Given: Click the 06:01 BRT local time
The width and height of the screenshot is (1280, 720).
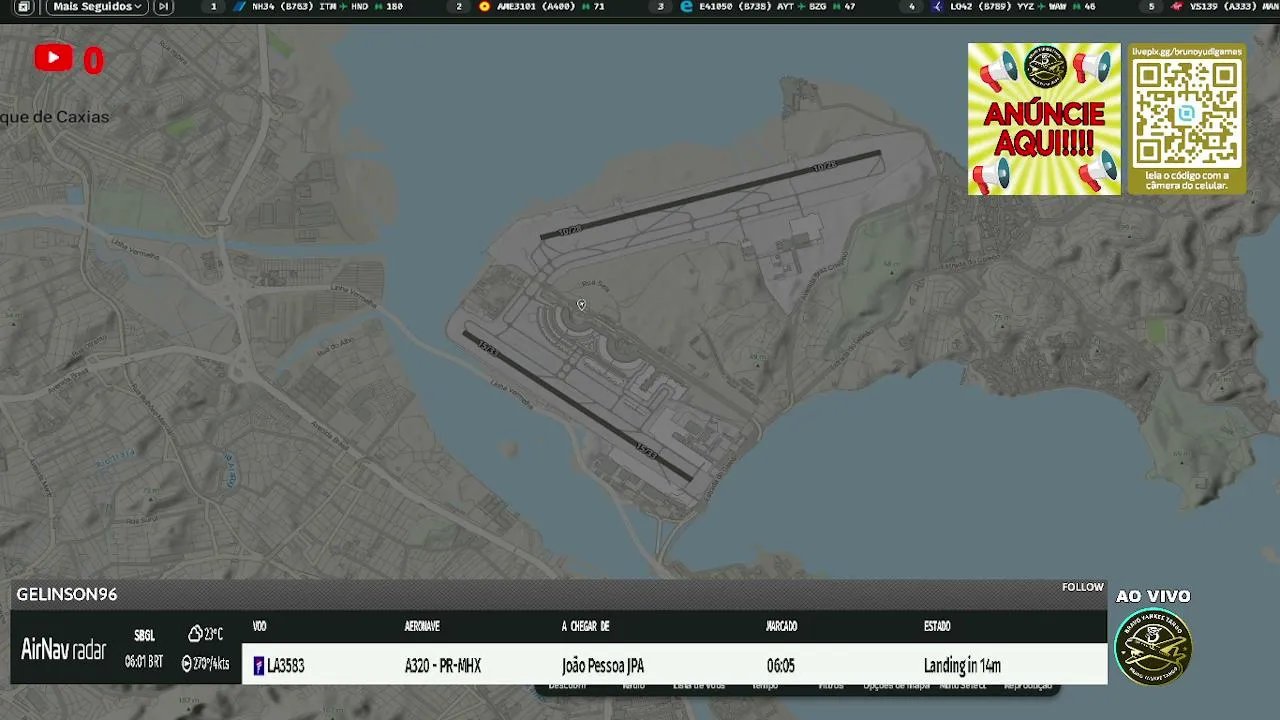Looking at the screenshot, I should click(x=144, y=662).
